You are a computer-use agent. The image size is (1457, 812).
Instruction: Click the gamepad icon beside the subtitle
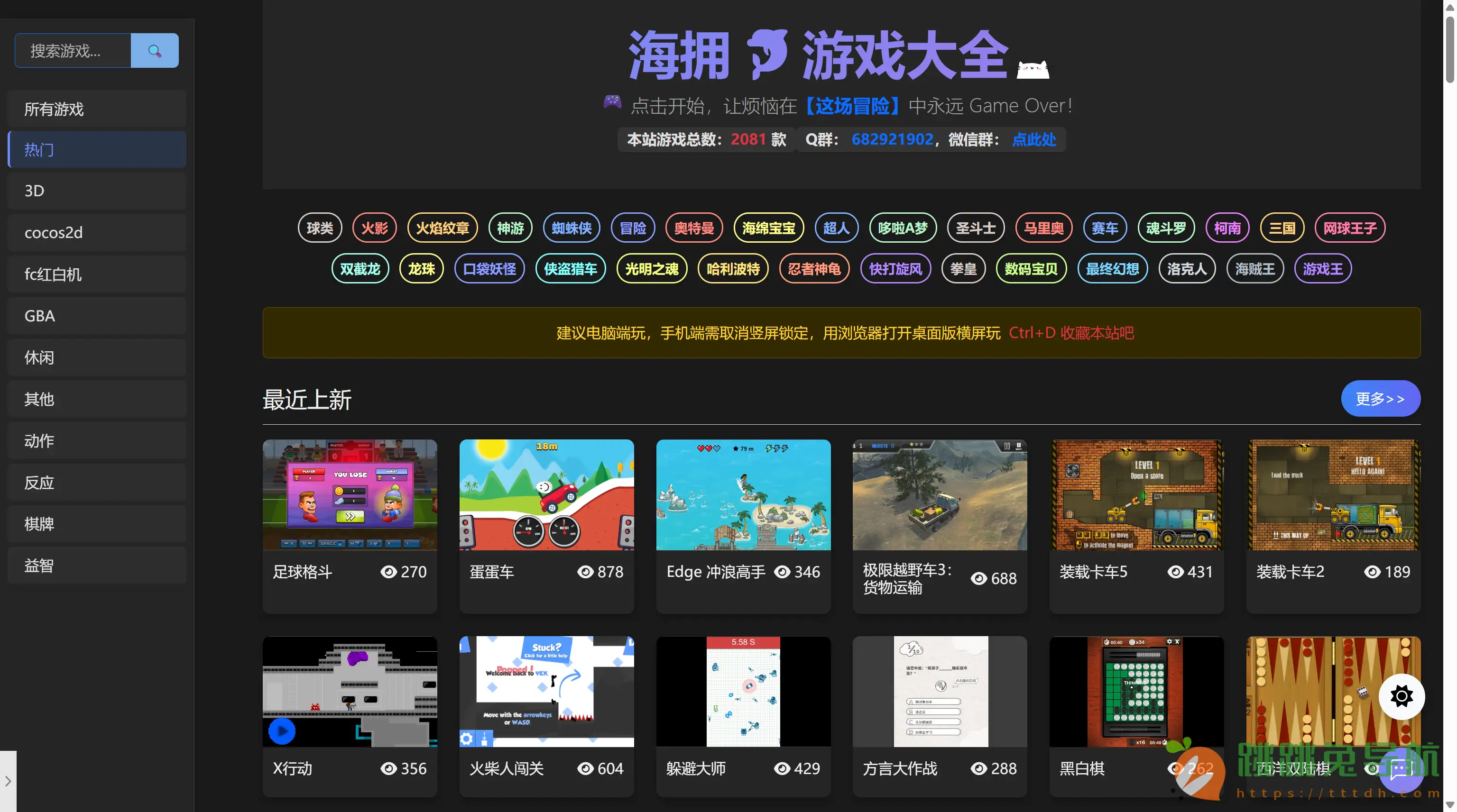click(612, 103)
